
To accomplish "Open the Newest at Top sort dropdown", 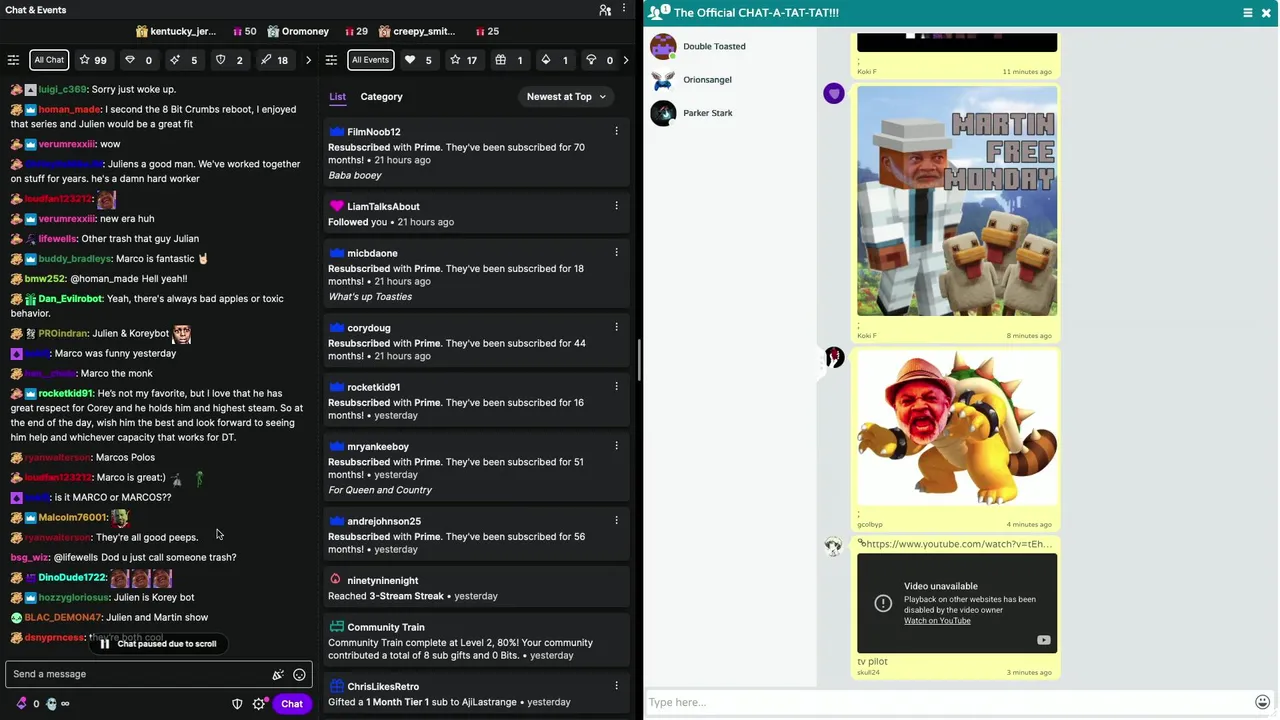I will pos(566,97).
